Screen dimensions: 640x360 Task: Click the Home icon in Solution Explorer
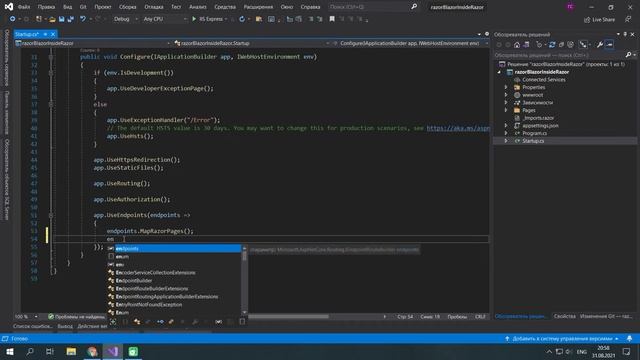517,45
